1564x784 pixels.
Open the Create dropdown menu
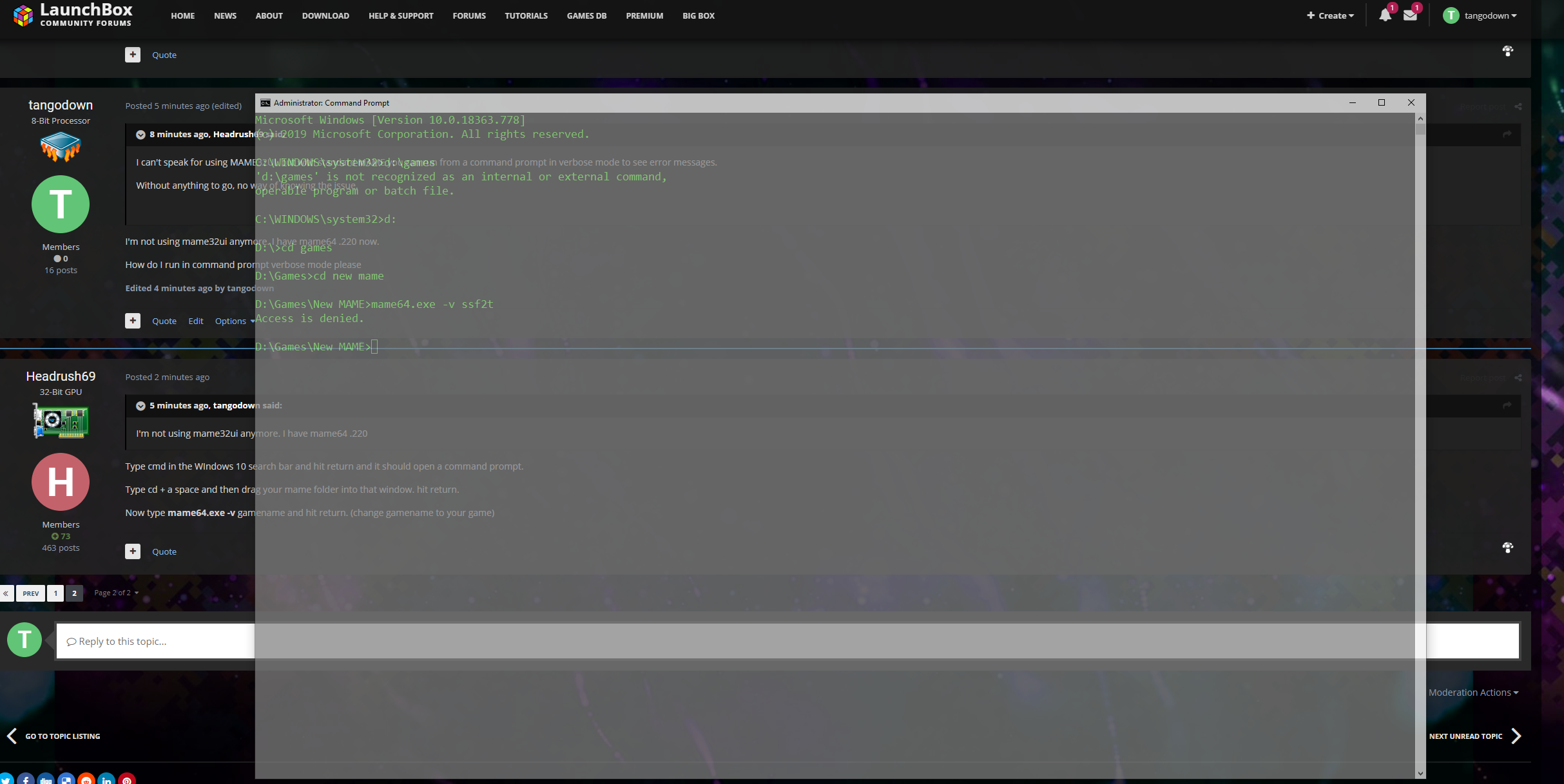coord(1331,15)
